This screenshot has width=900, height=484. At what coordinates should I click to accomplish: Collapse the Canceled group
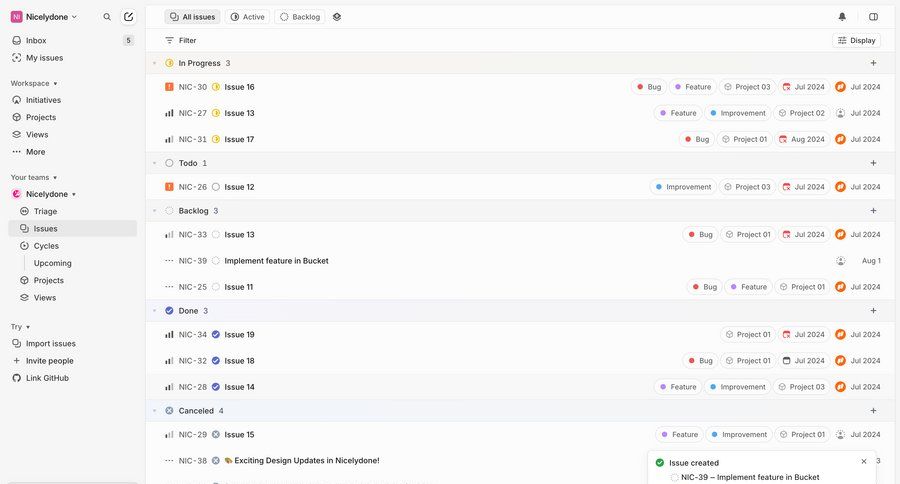pos(154,411)
